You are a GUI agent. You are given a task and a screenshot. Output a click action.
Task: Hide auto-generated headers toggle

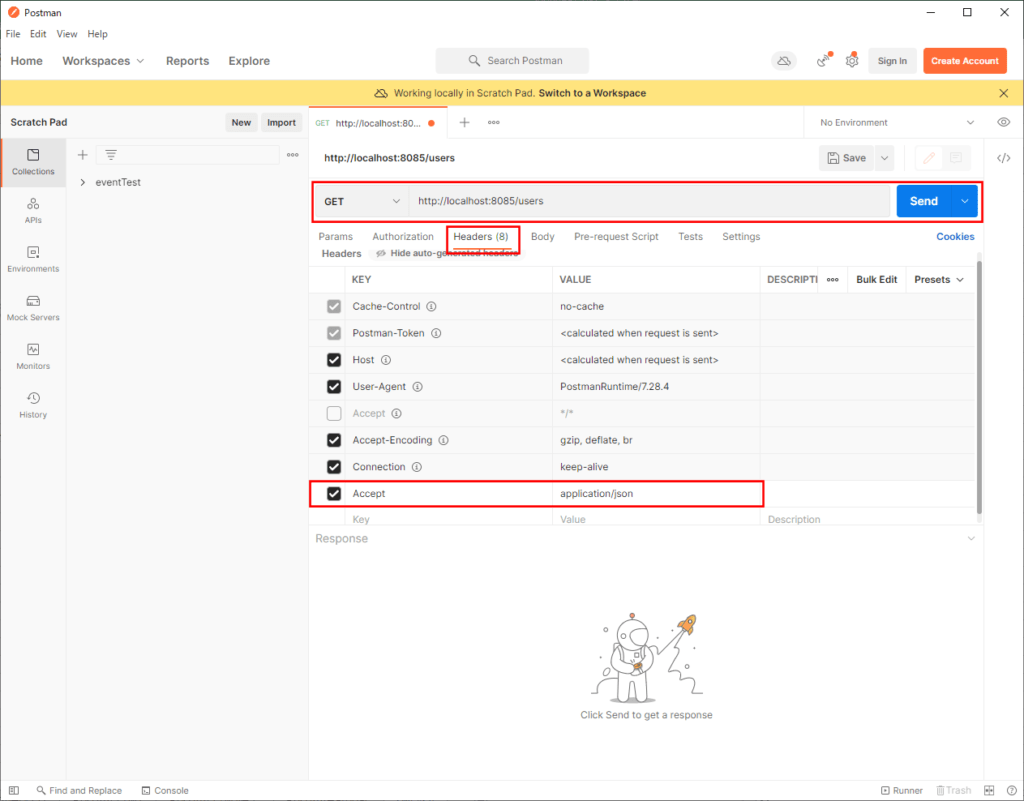448,253
